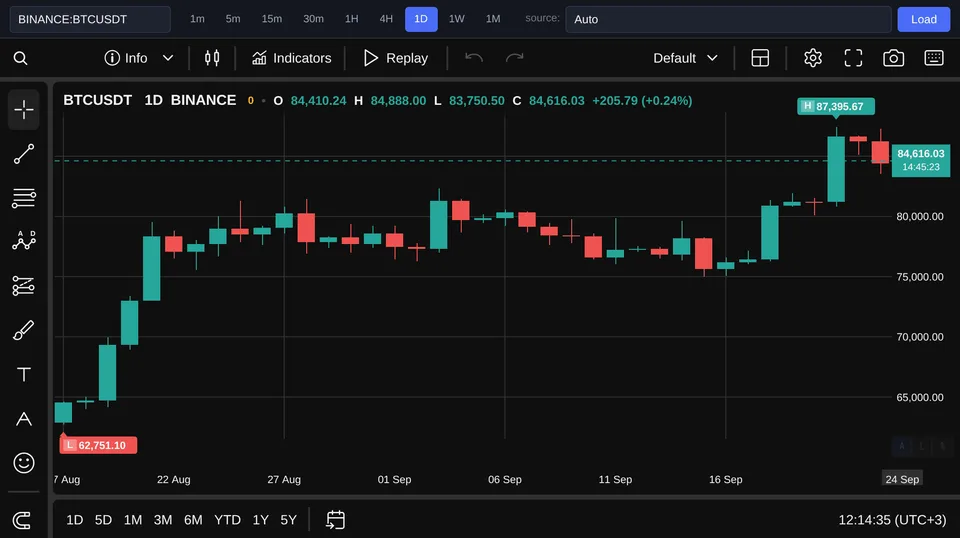
Task: Expand the Info dropdown chevron
Action: (x=168, y=58)
